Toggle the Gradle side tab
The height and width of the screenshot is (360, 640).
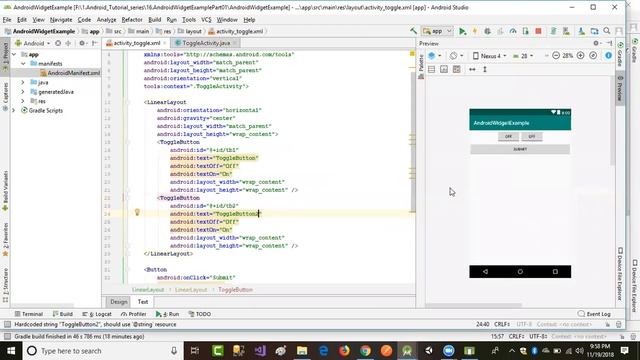click(x=620, y=55)
